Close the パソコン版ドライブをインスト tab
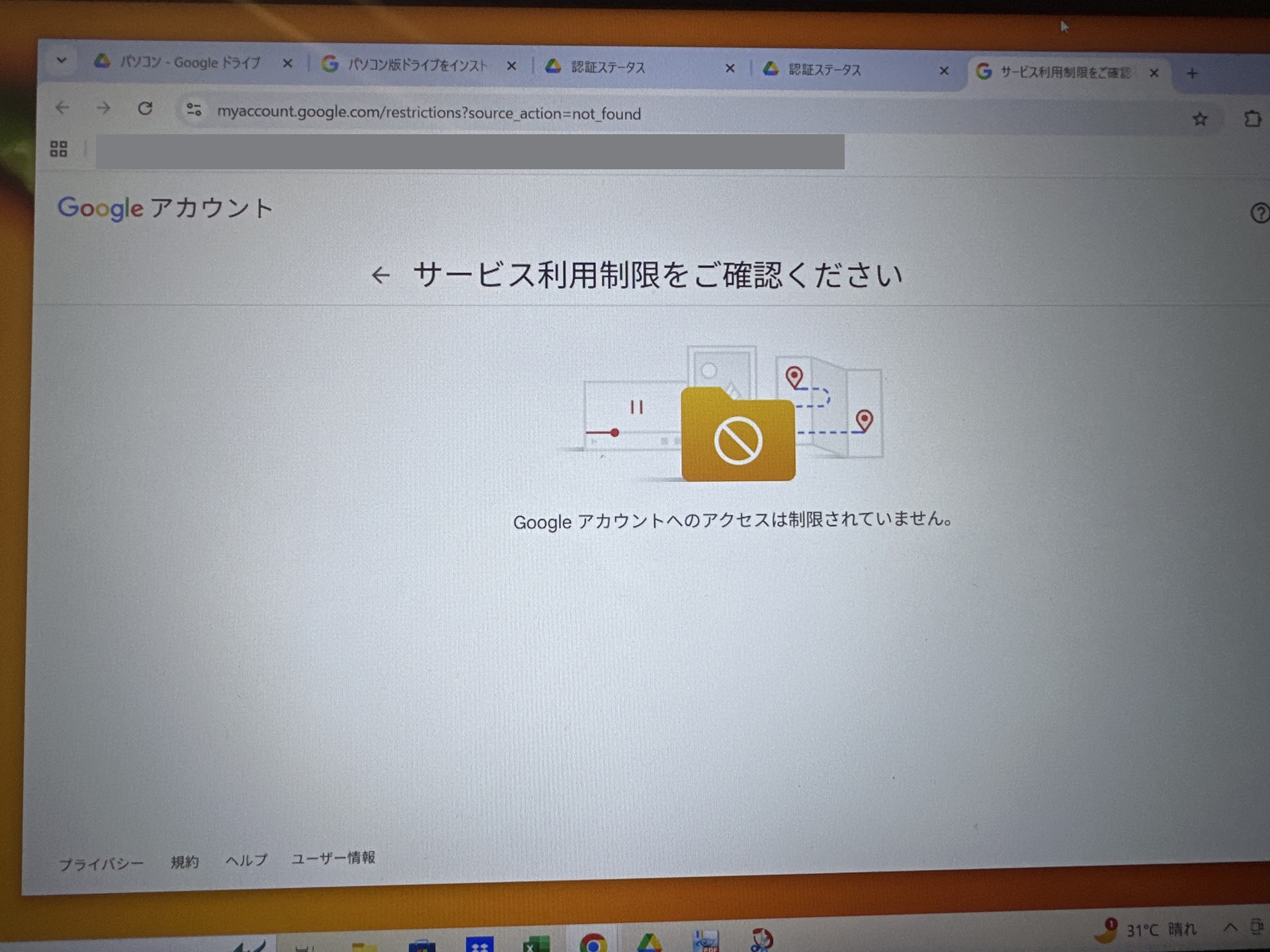 coord(511,65)
